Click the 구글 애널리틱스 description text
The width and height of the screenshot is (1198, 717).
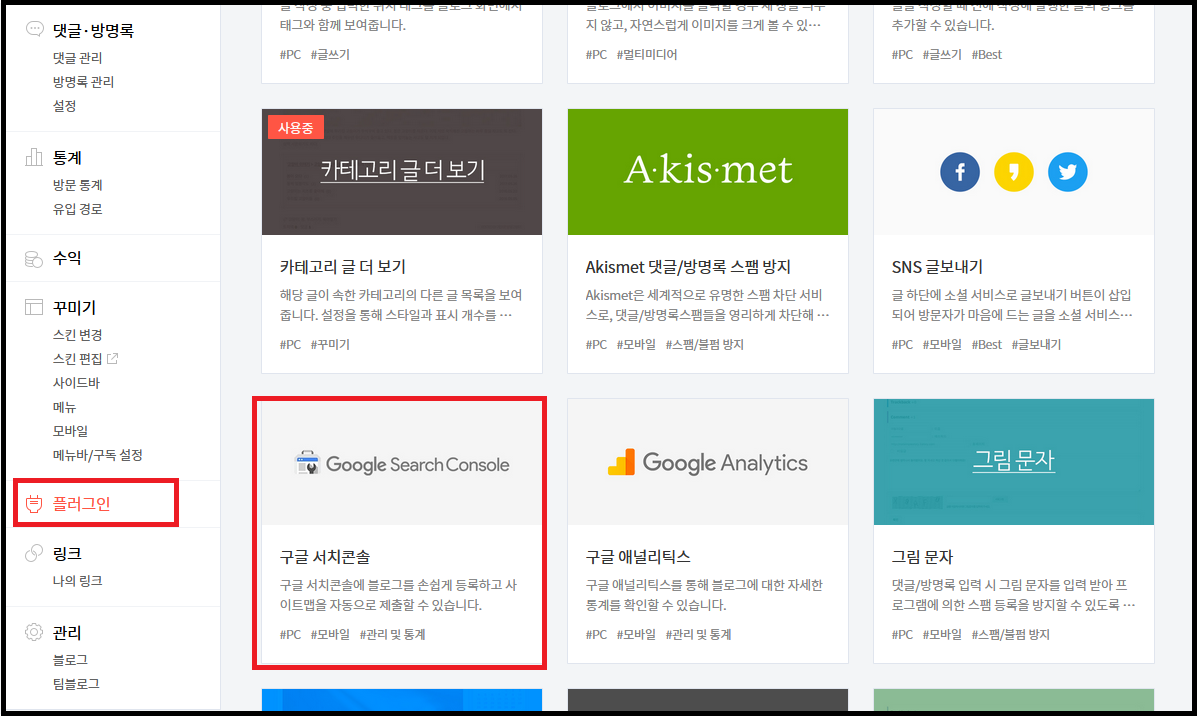(x=704, y=595)
